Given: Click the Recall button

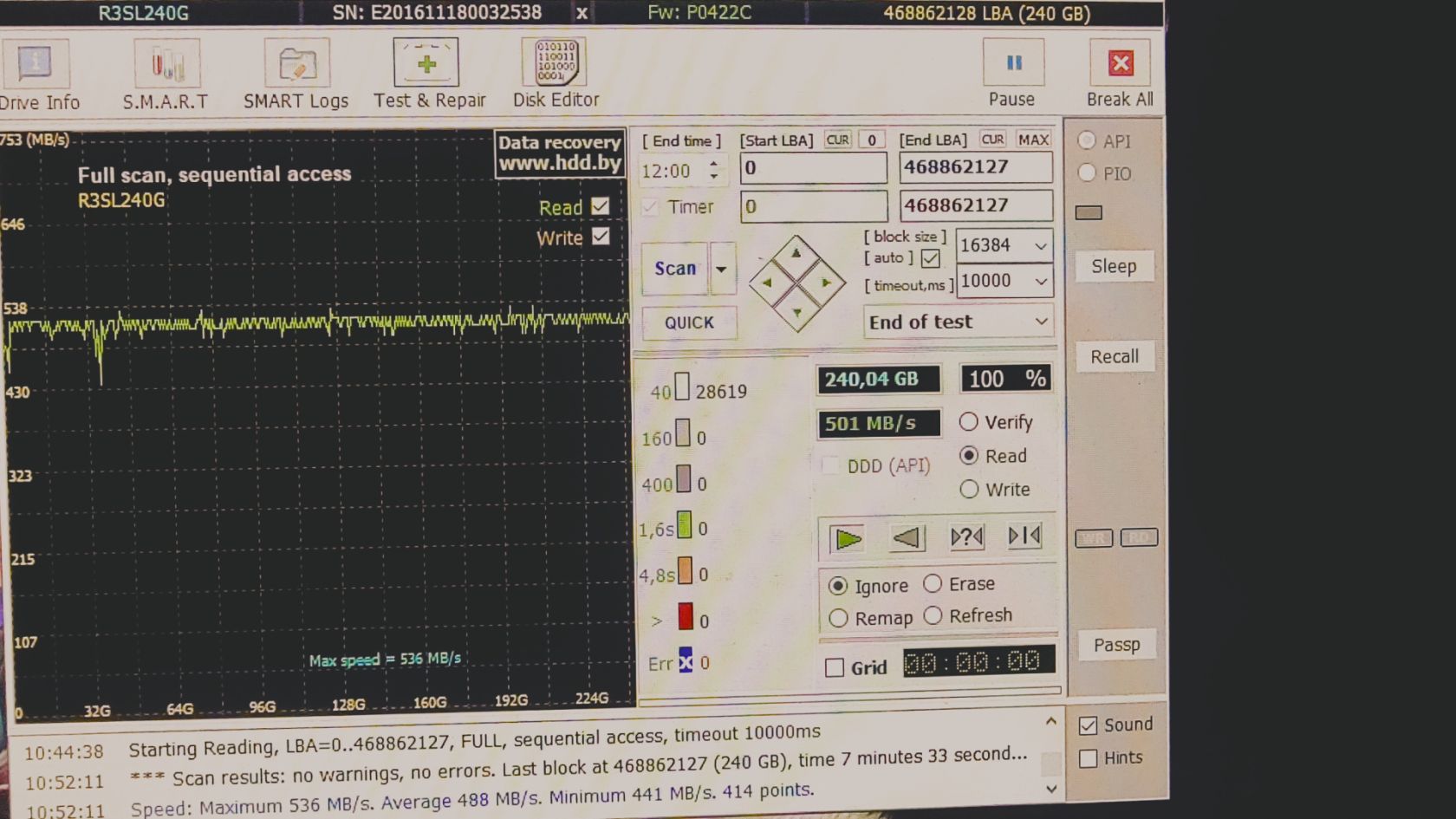Looking at the screenshot, I should tap(1115, 357).
